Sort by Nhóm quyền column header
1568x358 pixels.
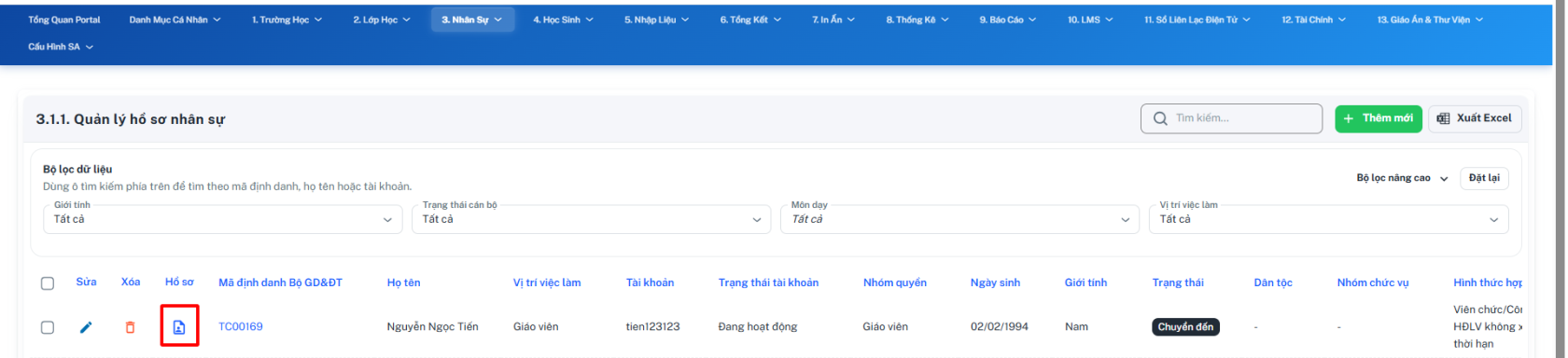895,282
